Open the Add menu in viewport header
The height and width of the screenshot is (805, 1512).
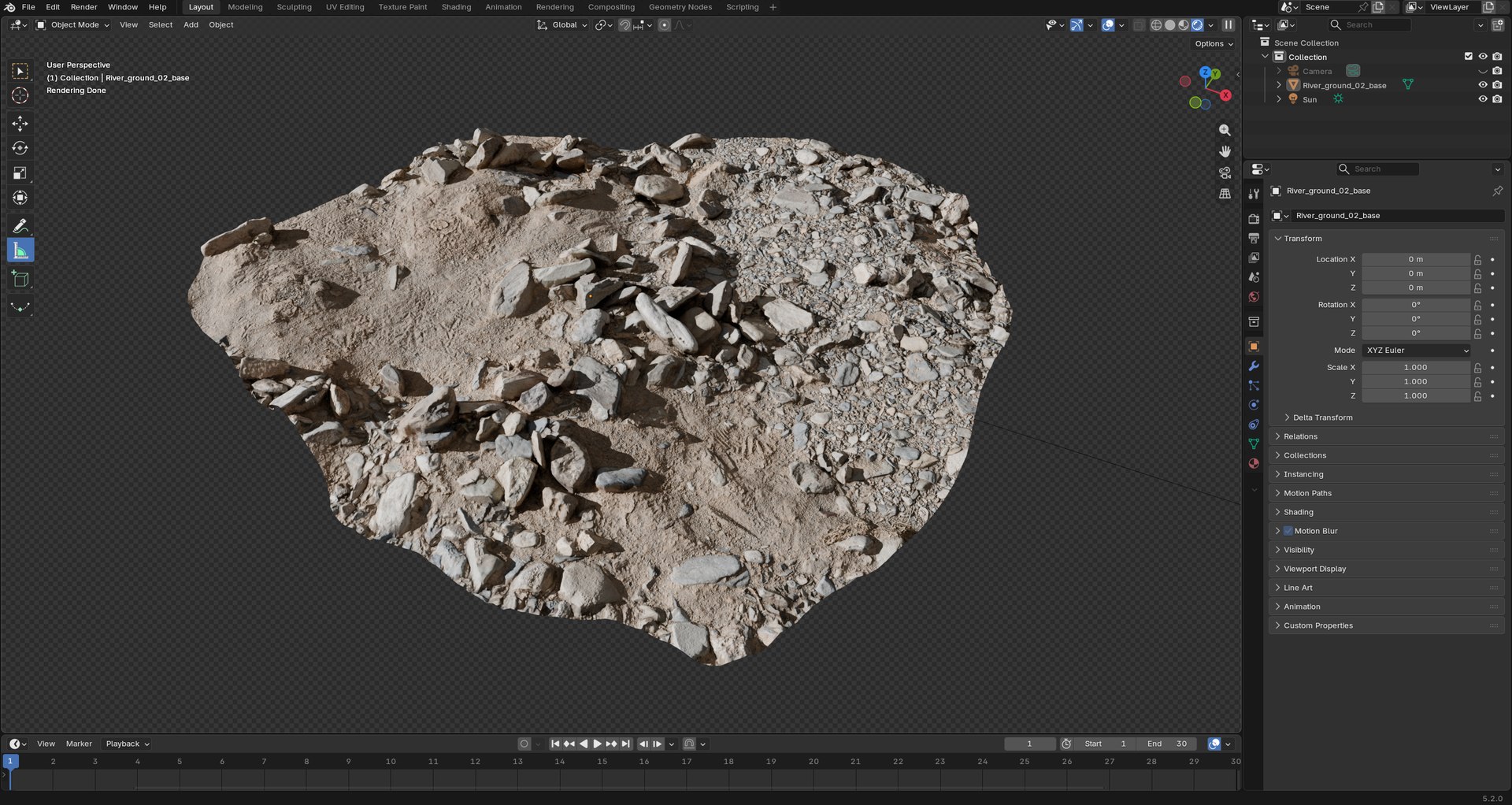point(191,25)
